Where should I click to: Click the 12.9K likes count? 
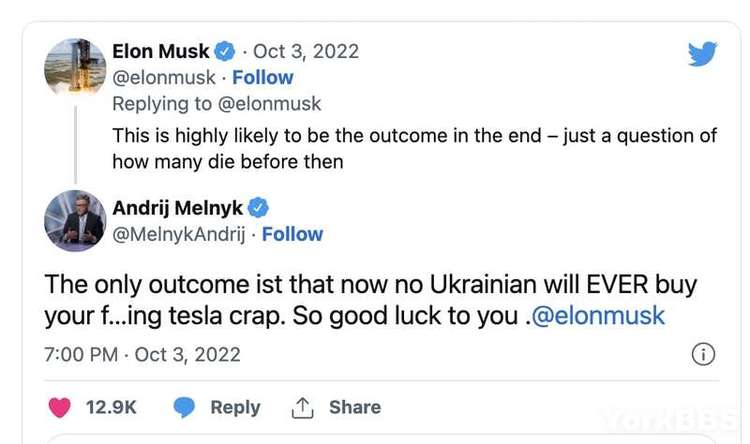coord(111,407)
